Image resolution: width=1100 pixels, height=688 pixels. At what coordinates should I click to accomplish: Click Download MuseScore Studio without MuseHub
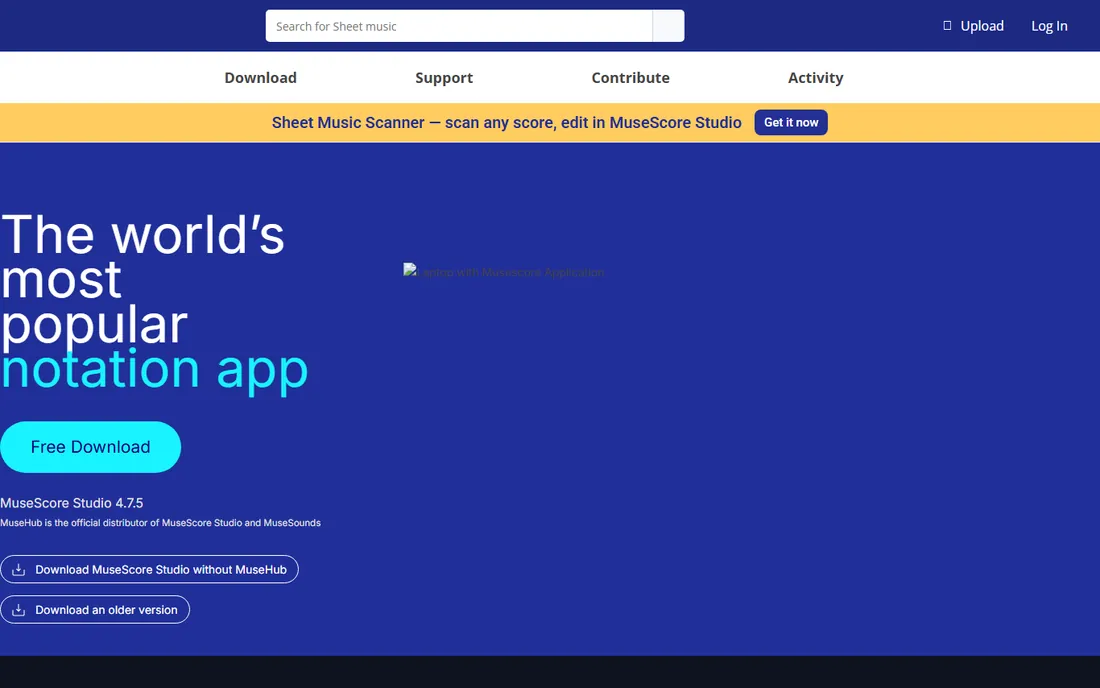[x=149, y=569]
